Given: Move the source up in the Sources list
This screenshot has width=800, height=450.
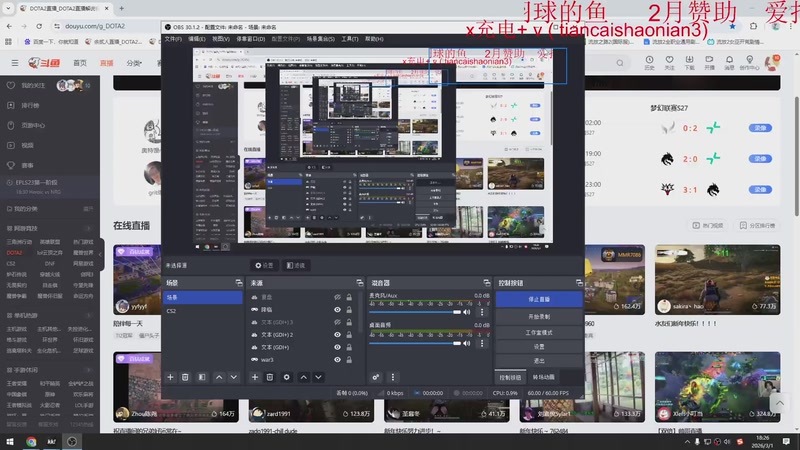Looking at the screenshot, I should [304, 377].
